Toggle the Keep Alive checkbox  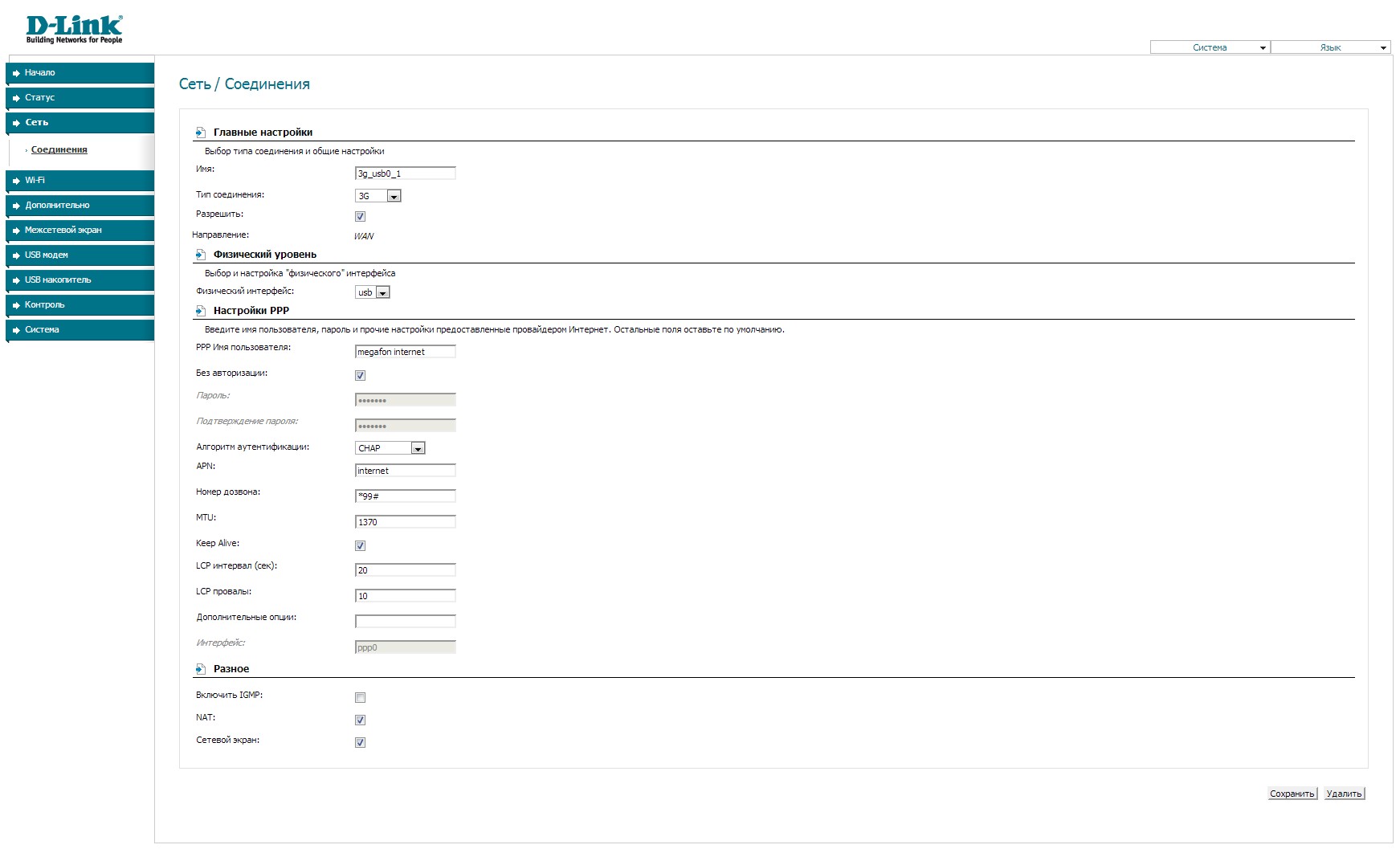point(360,545)
